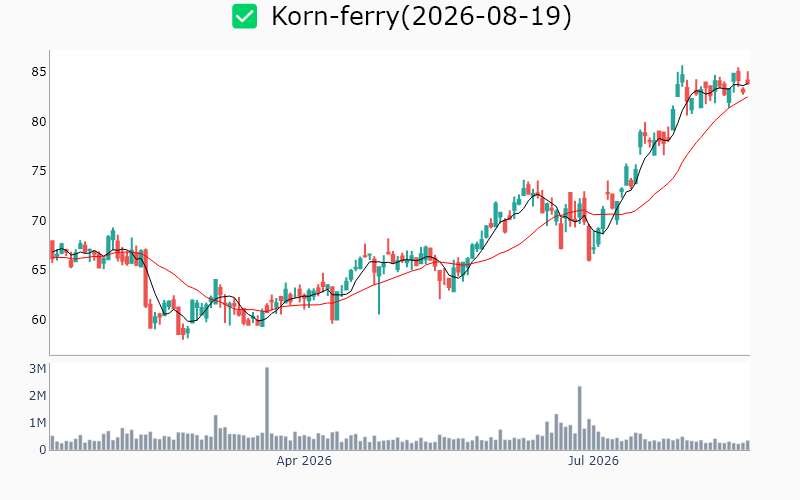
Task: Click the red moving average line end near 82
Action: [747, 97]
